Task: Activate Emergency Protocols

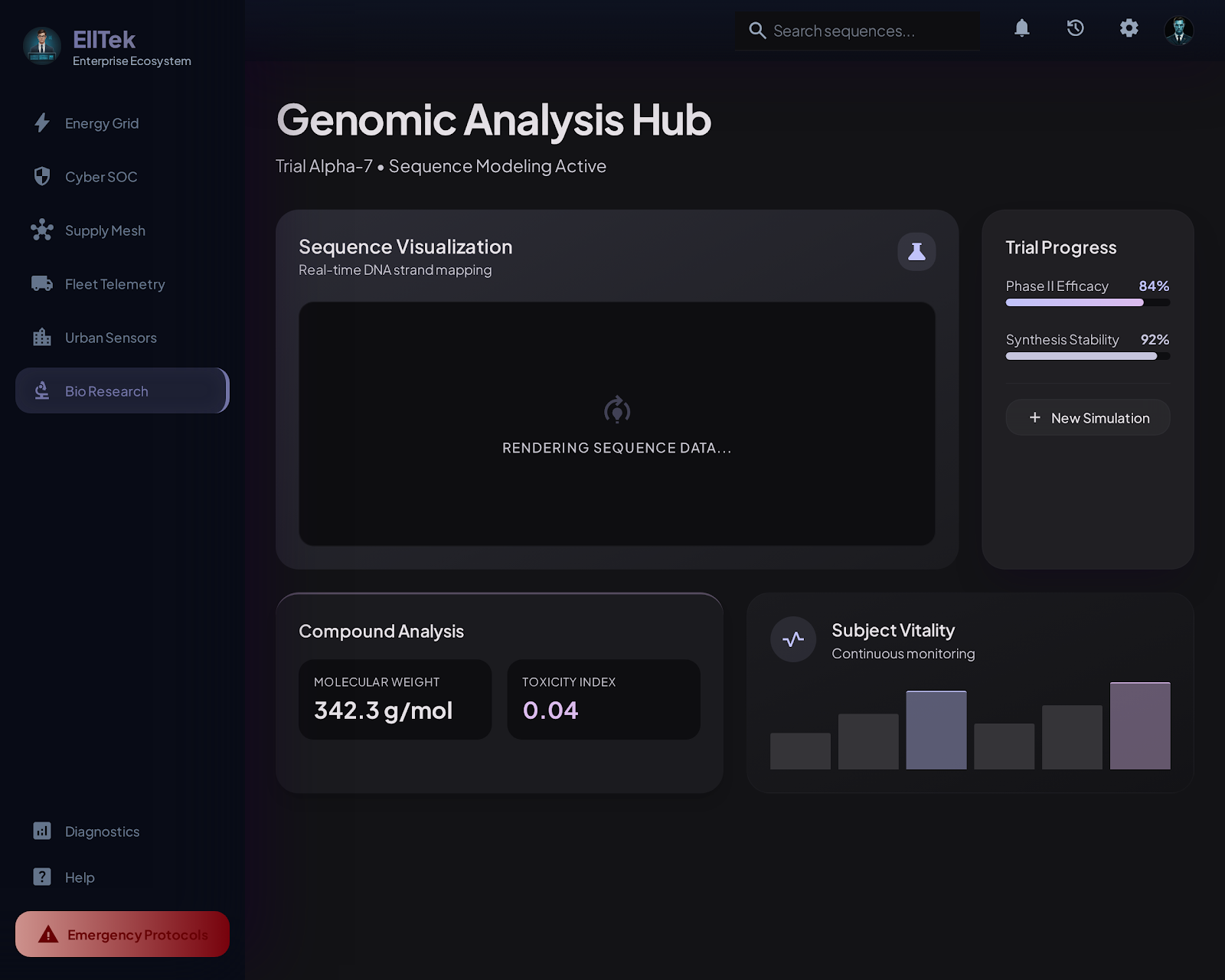Action: tap(122, 934)
